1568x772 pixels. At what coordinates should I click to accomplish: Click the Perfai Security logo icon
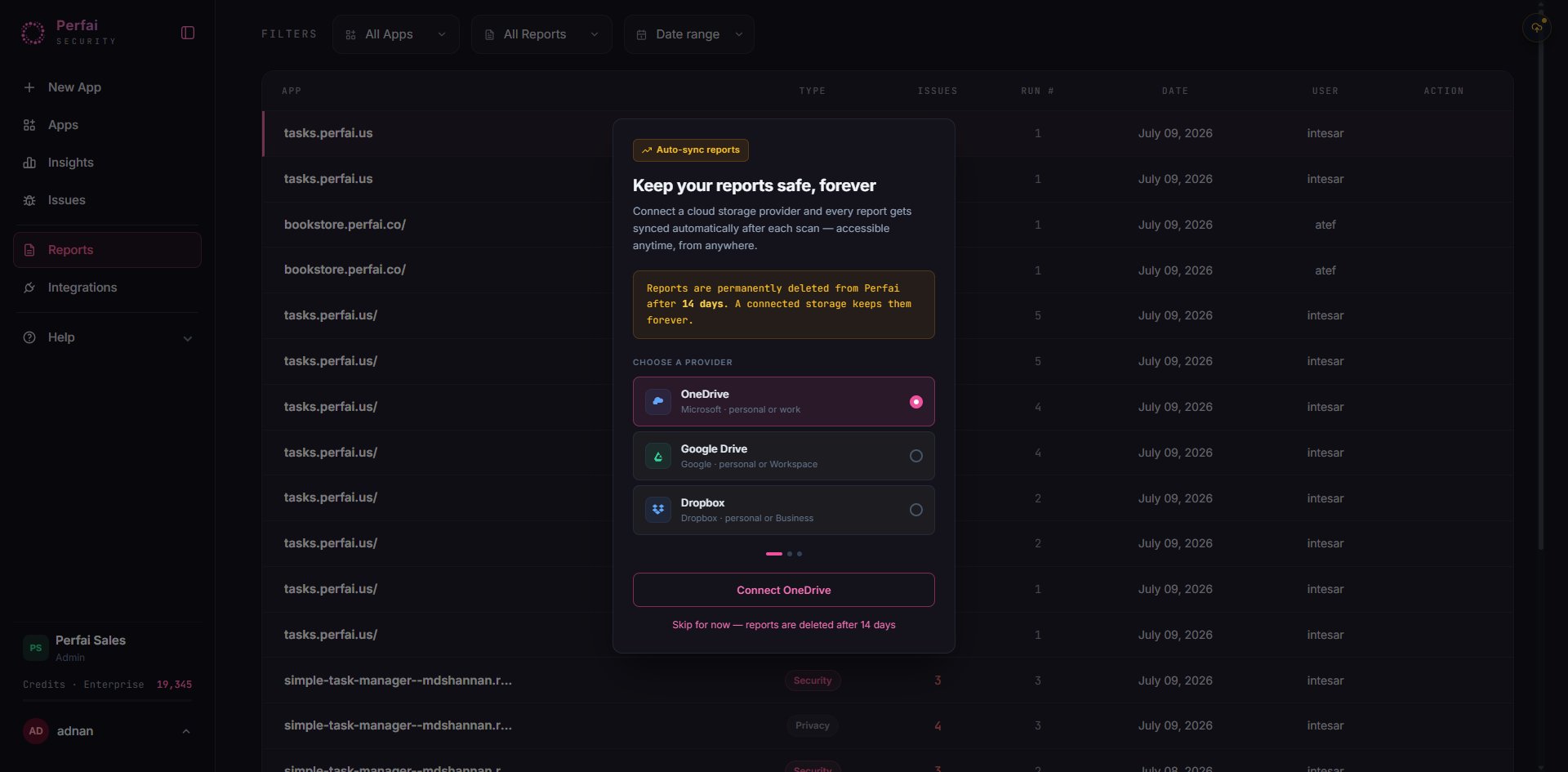[33, 33]
